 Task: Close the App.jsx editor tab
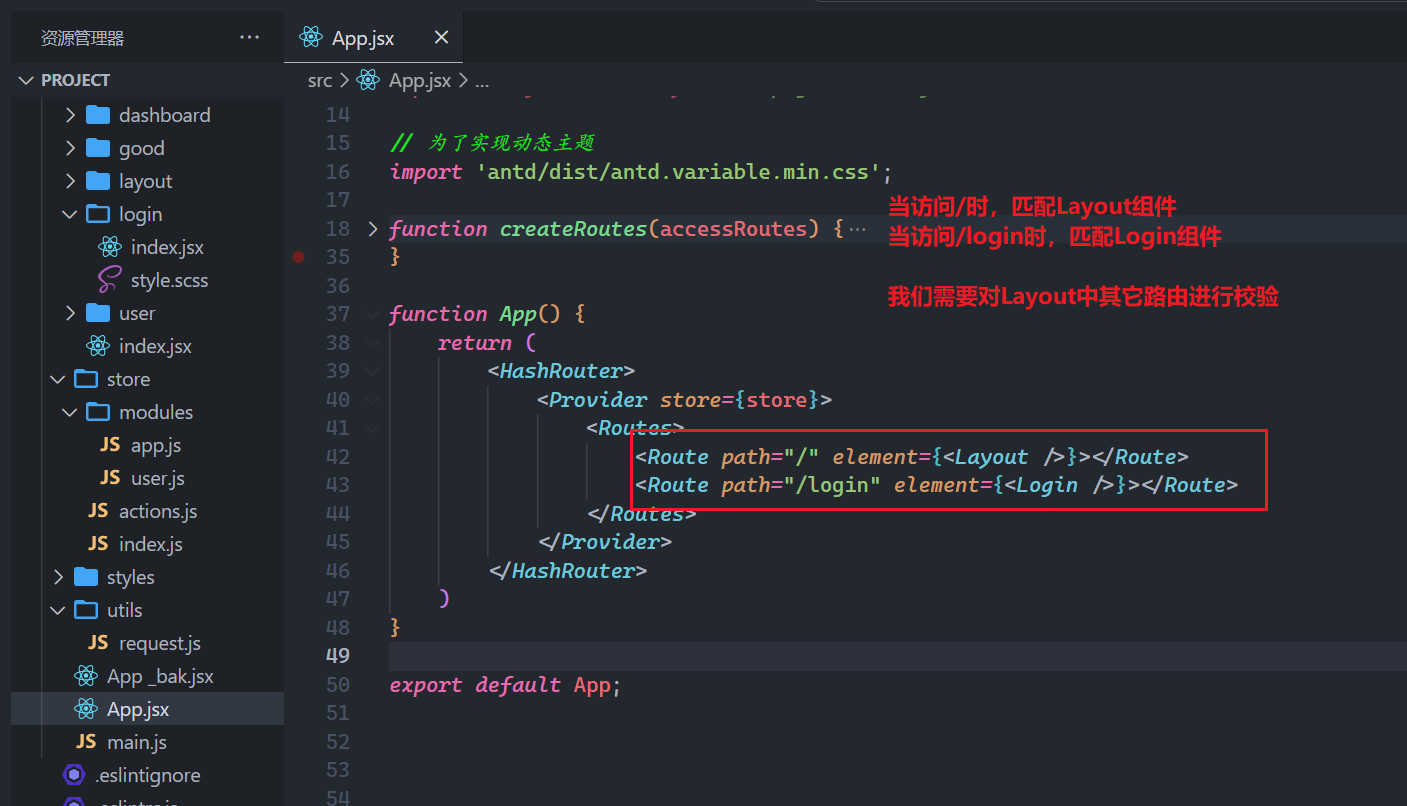click(x=441, y=38)
